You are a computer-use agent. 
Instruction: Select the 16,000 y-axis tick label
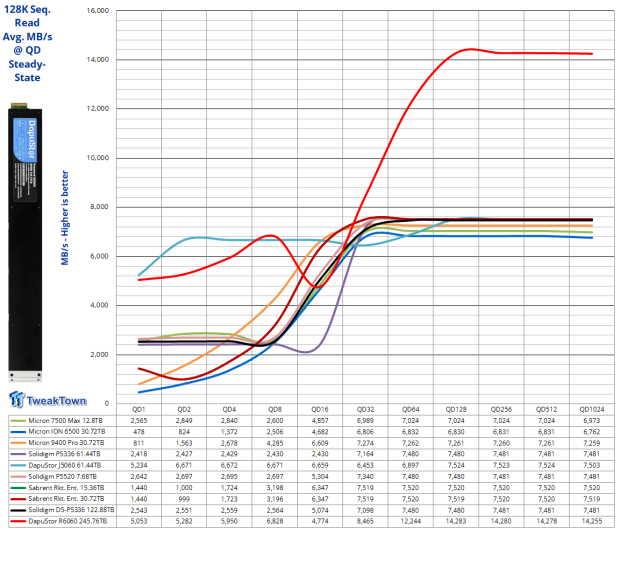coord(98,11)
